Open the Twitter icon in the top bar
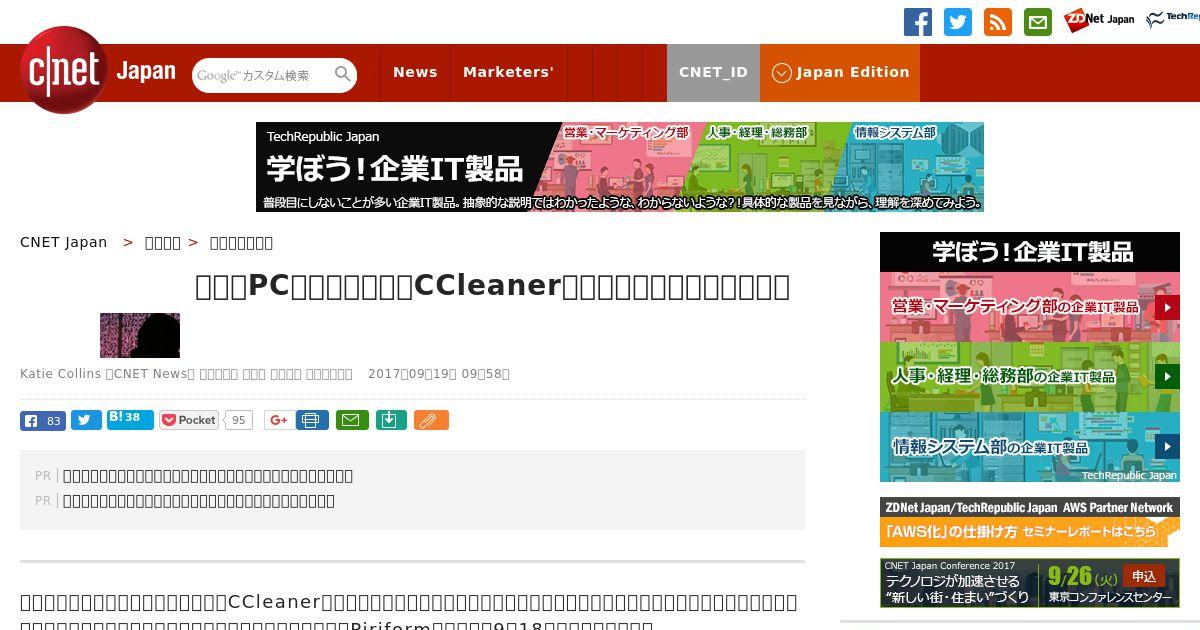 click(958, 22)
